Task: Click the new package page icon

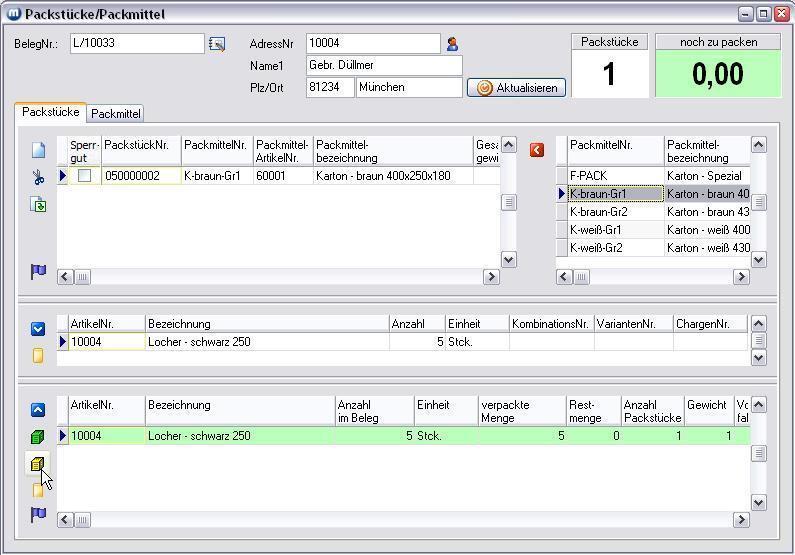Action: click(x=38, y=150)
